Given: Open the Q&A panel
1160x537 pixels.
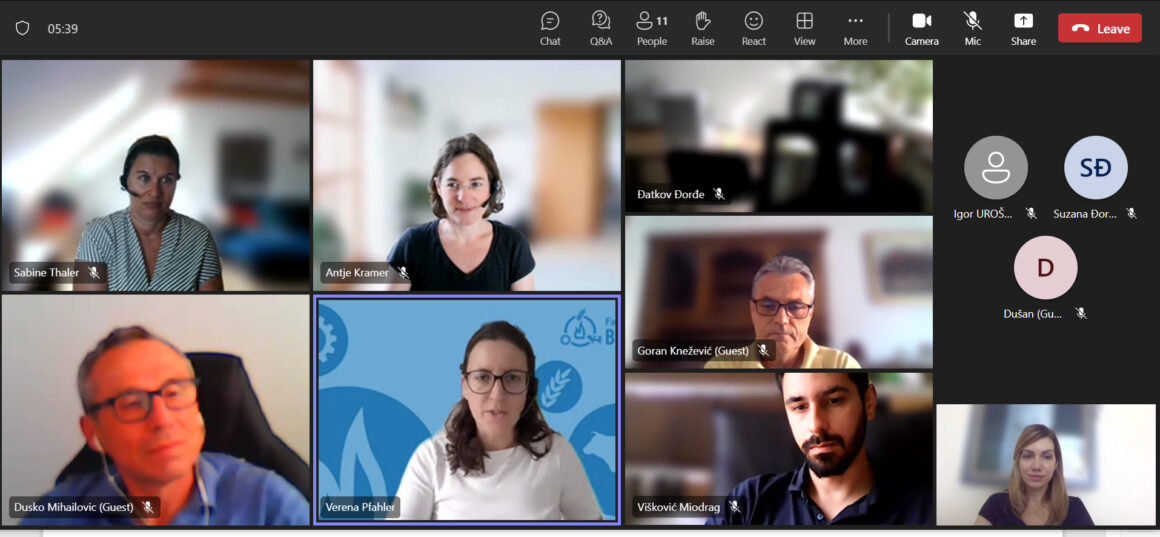Looking at the screenshot, I should [x=600, y=28].
